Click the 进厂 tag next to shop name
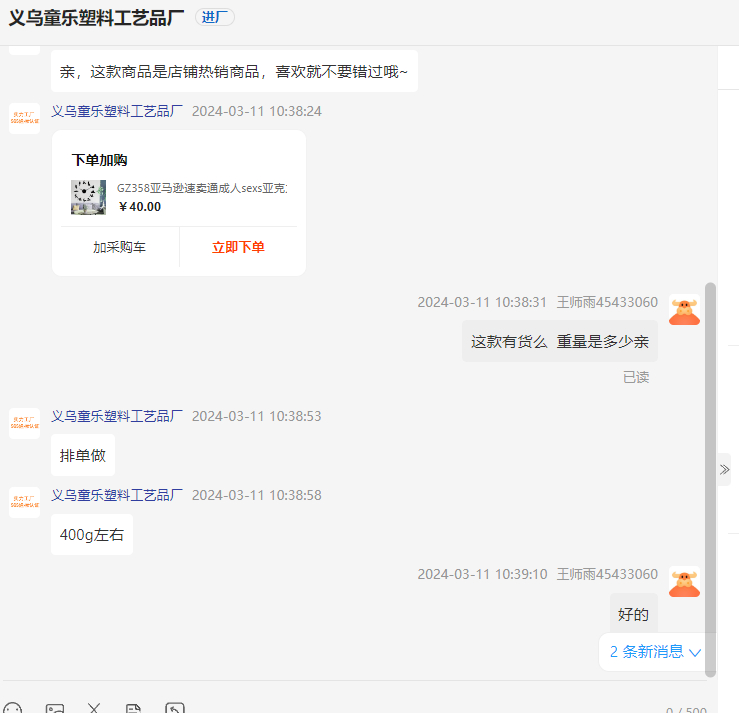The image size is (739, 713). tap(214, 17)
